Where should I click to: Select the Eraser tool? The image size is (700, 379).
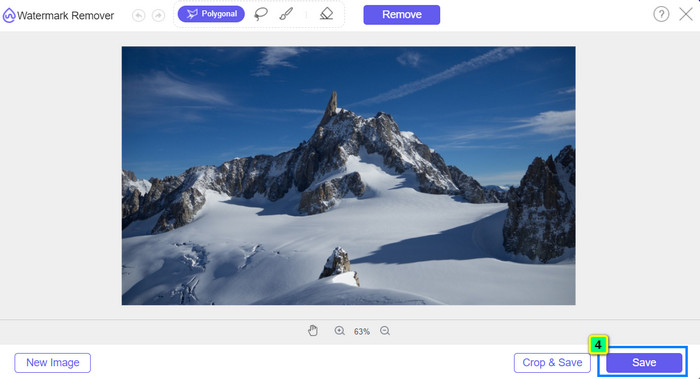[326, 14]
